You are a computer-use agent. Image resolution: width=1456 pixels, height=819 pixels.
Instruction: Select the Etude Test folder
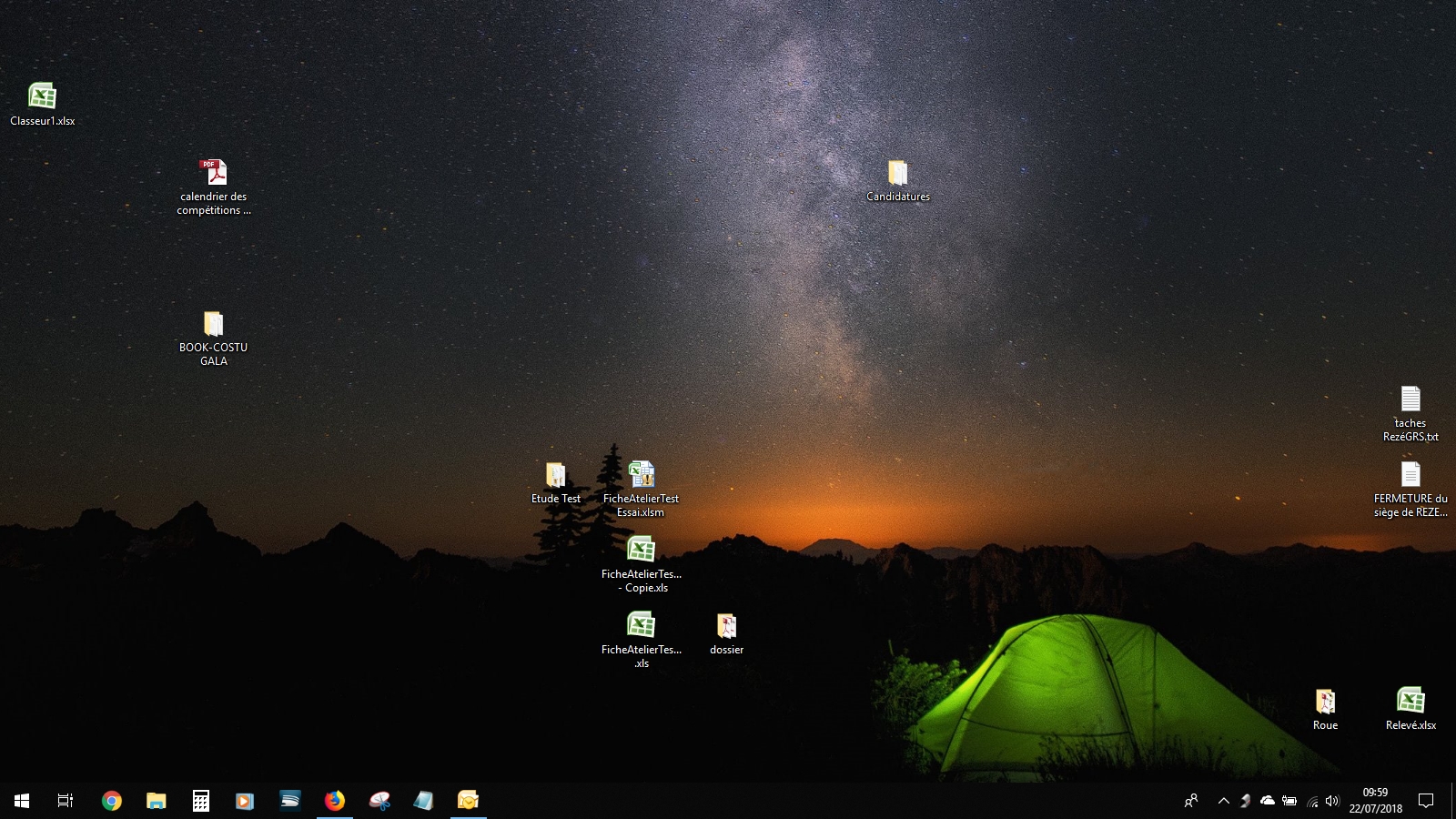[556, 482]
